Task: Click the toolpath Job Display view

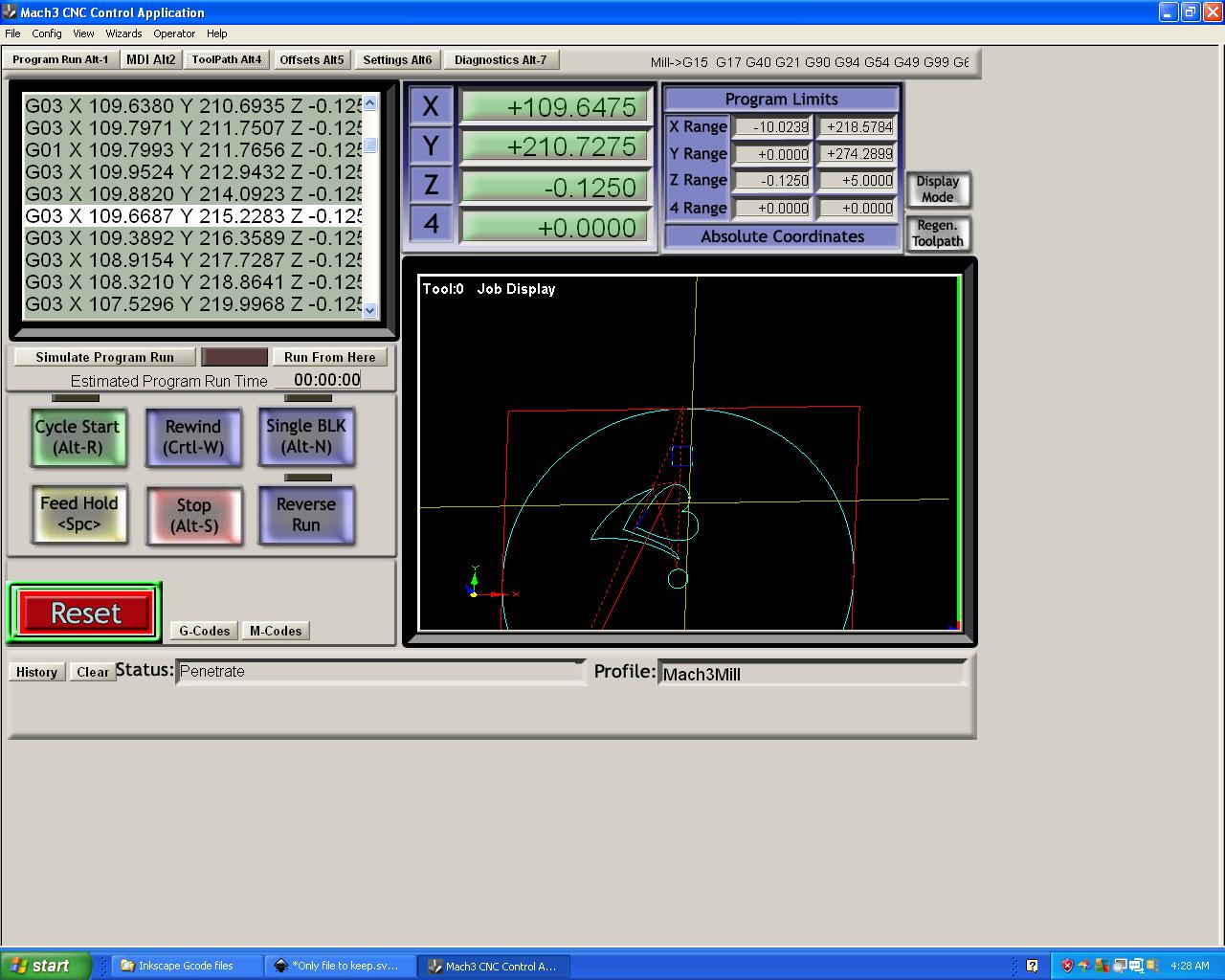Action: click(689, 453)
